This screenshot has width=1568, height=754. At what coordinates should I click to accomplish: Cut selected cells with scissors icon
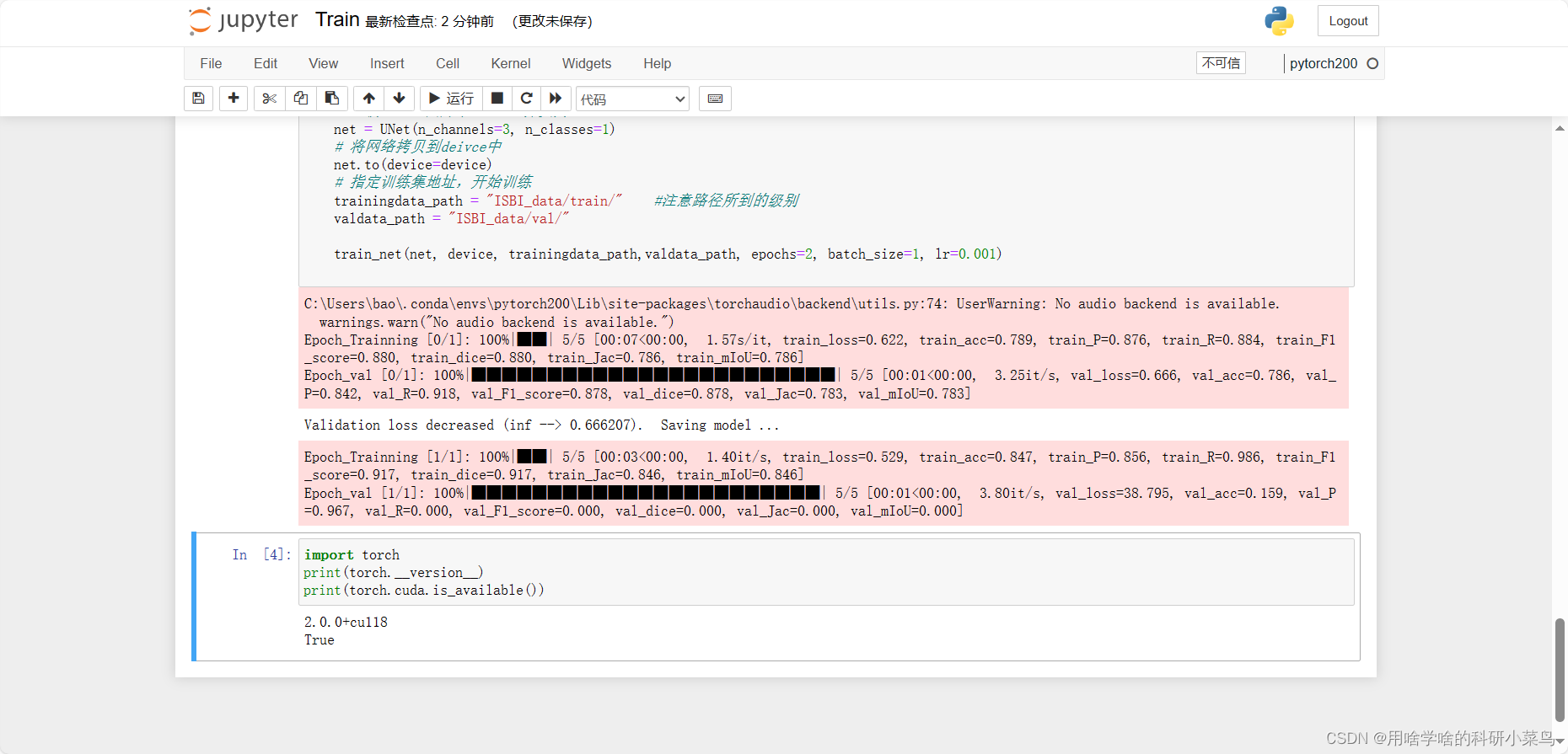click(270, 99)
